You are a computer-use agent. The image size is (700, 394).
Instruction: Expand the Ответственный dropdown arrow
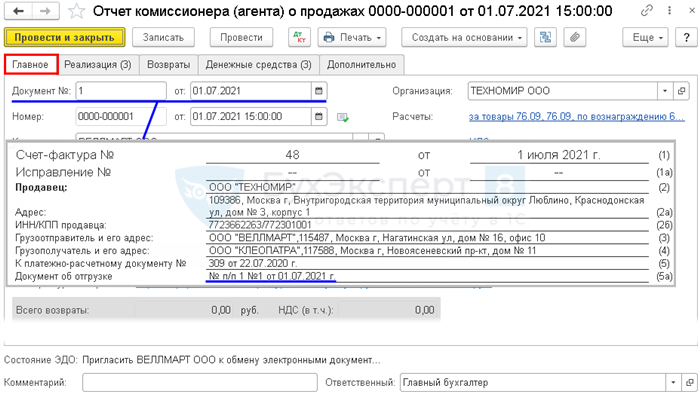[x=673, y=383]
